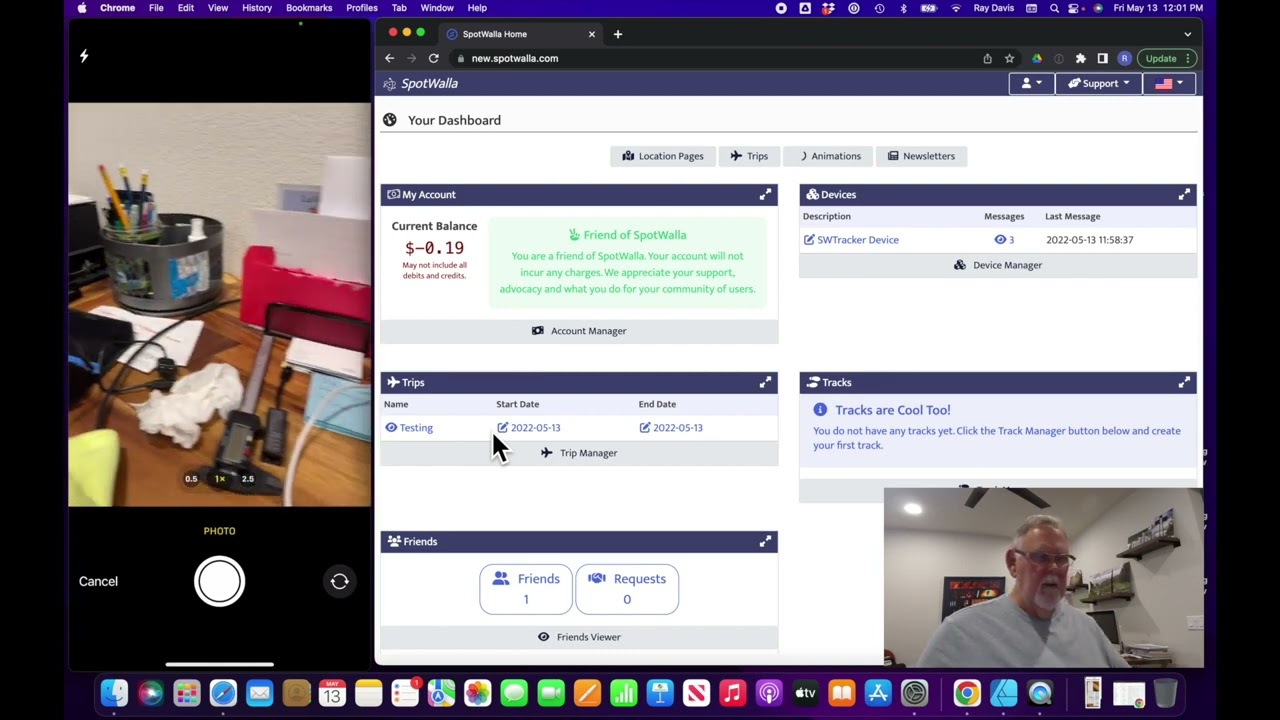Open the Friends Viewer
1280x720 pixels.
(x=579, y=637)
